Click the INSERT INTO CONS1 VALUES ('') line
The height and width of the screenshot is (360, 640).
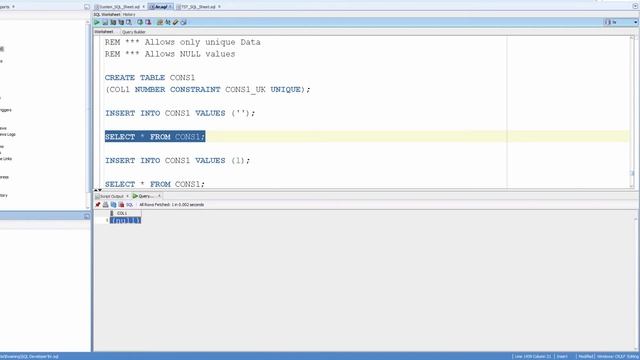pyautogui.click(x=180, y=113)
